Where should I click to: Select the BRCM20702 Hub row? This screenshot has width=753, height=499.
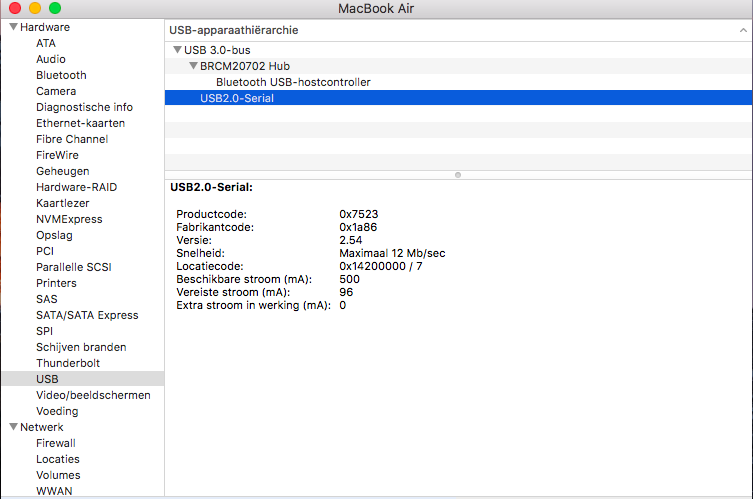click(x=458, y=66)
